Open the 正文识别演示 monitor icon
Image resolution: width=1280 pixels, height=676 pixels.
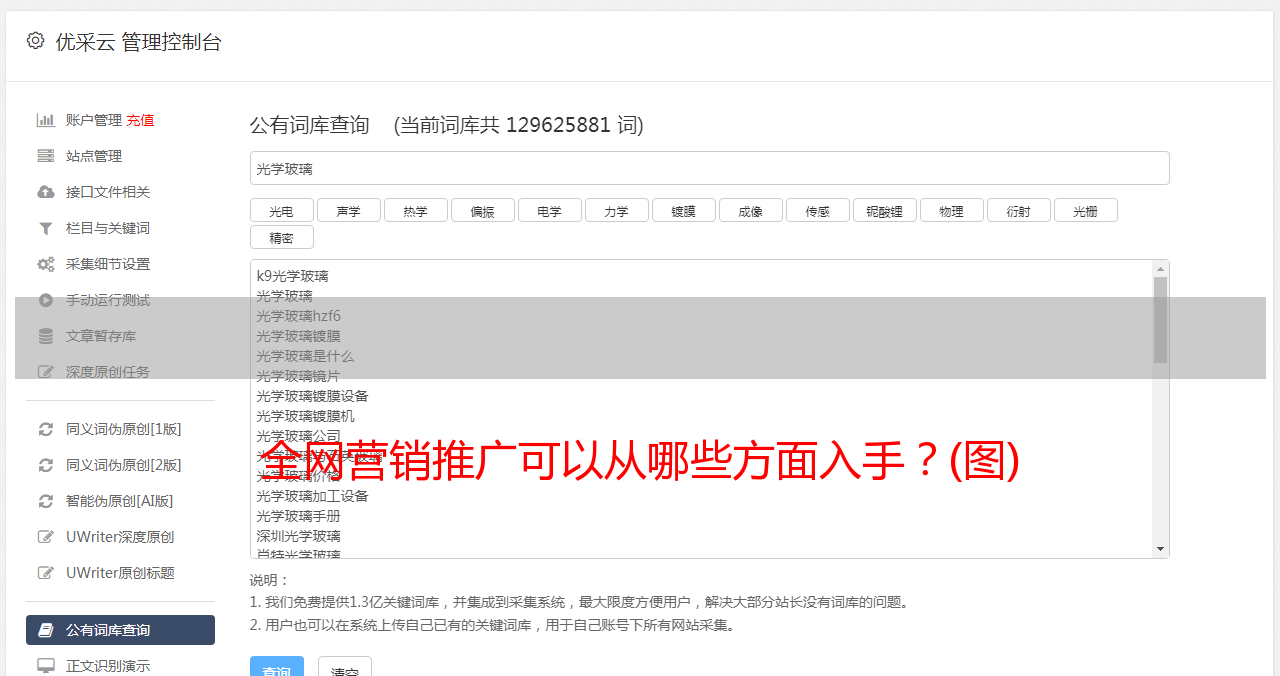46,665
